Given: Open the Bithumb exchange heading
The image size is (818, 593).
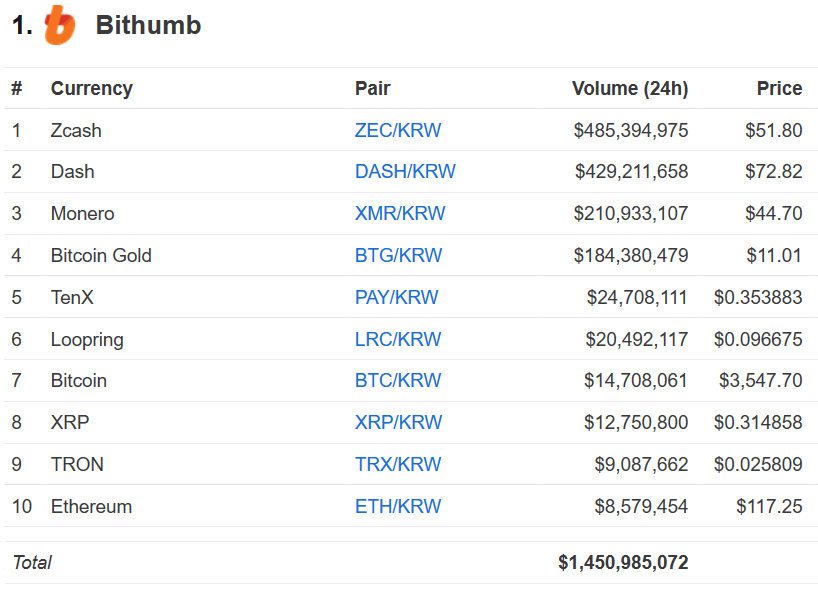Looking at the screenshot, I should [149, 25].
